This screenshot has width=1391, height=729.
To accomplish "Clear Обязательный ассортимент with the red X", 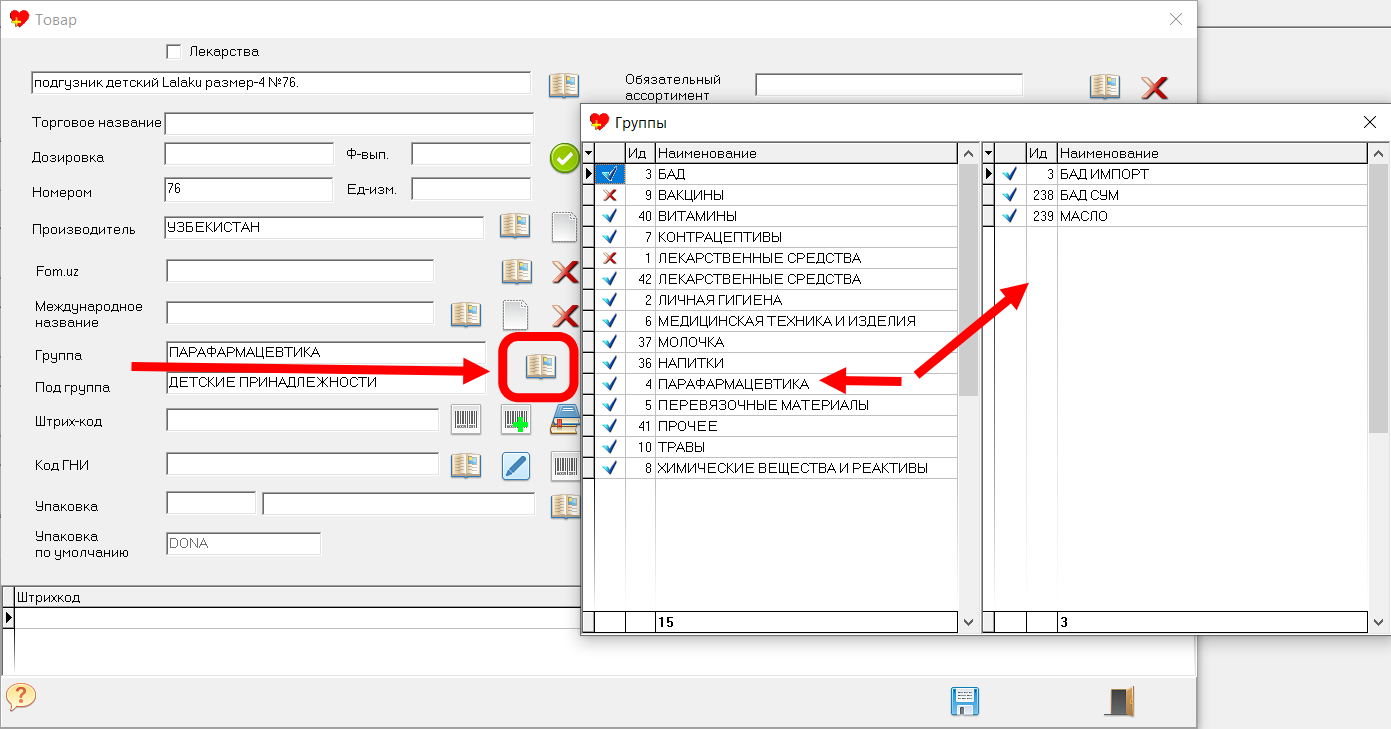I will 1155,87.
